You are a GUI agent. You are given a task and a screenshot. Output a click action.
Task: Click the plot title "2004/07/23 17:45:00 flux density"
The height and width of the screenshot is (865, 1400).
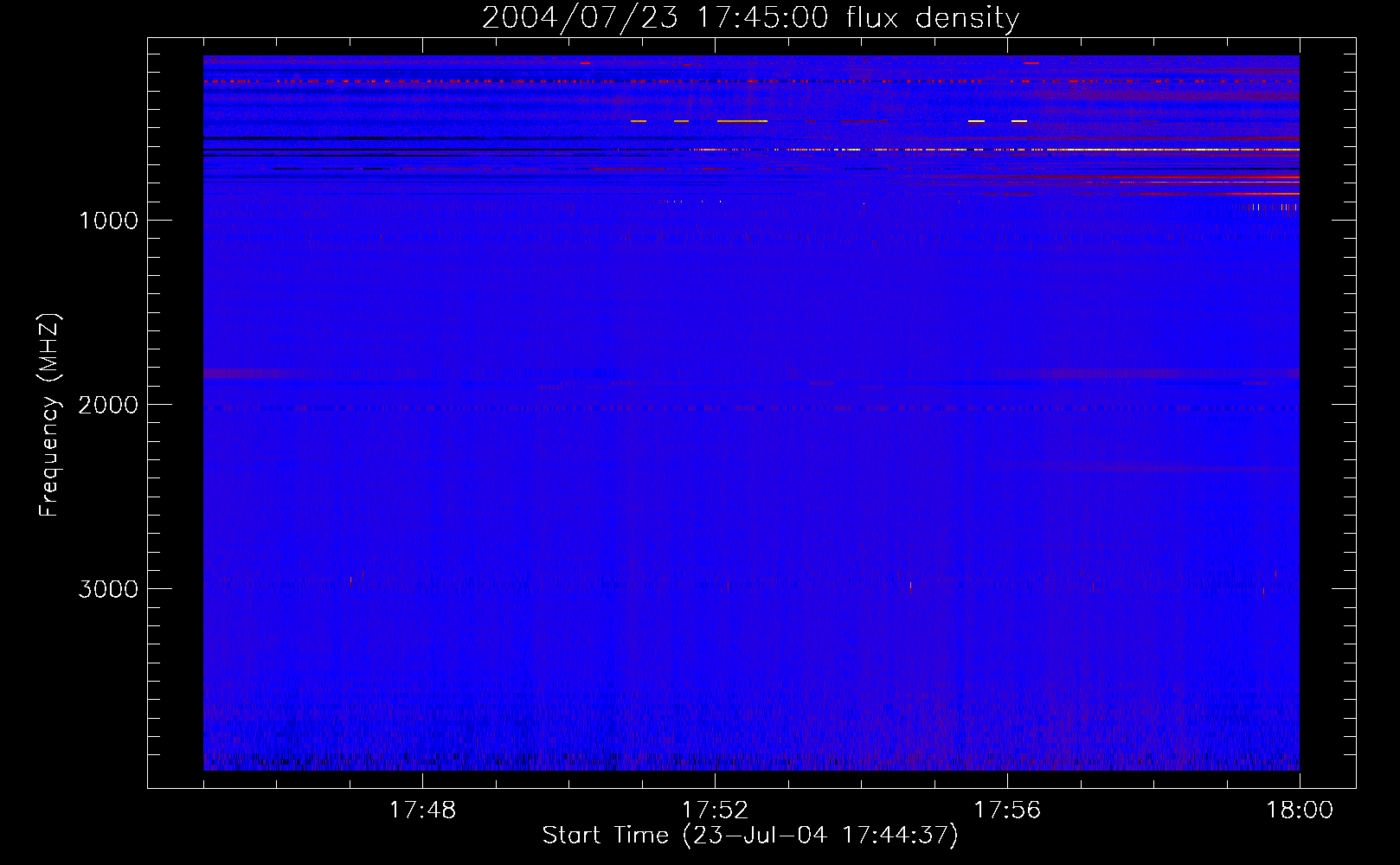750,18
